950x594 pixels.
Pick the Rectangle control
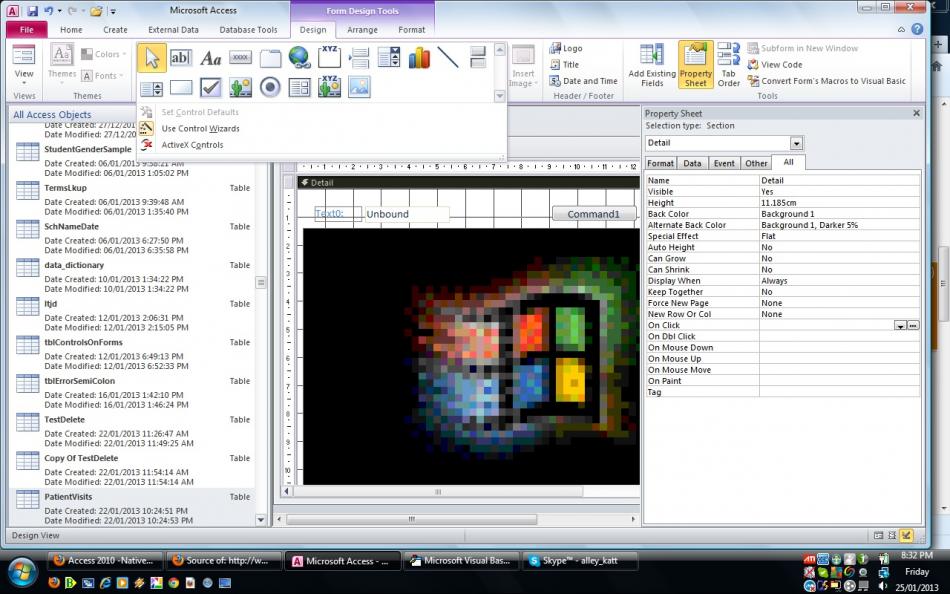181,88
